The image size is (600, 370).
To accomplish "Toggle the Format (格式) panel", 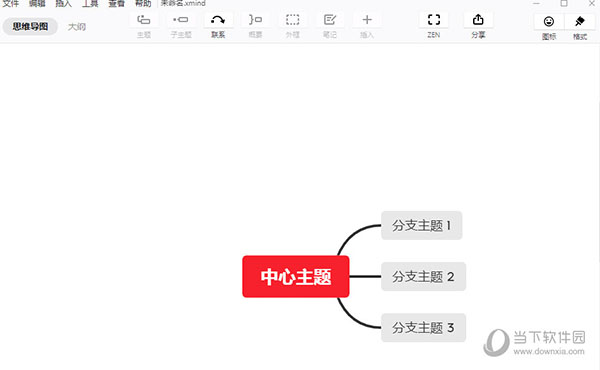I will [580, 22].
